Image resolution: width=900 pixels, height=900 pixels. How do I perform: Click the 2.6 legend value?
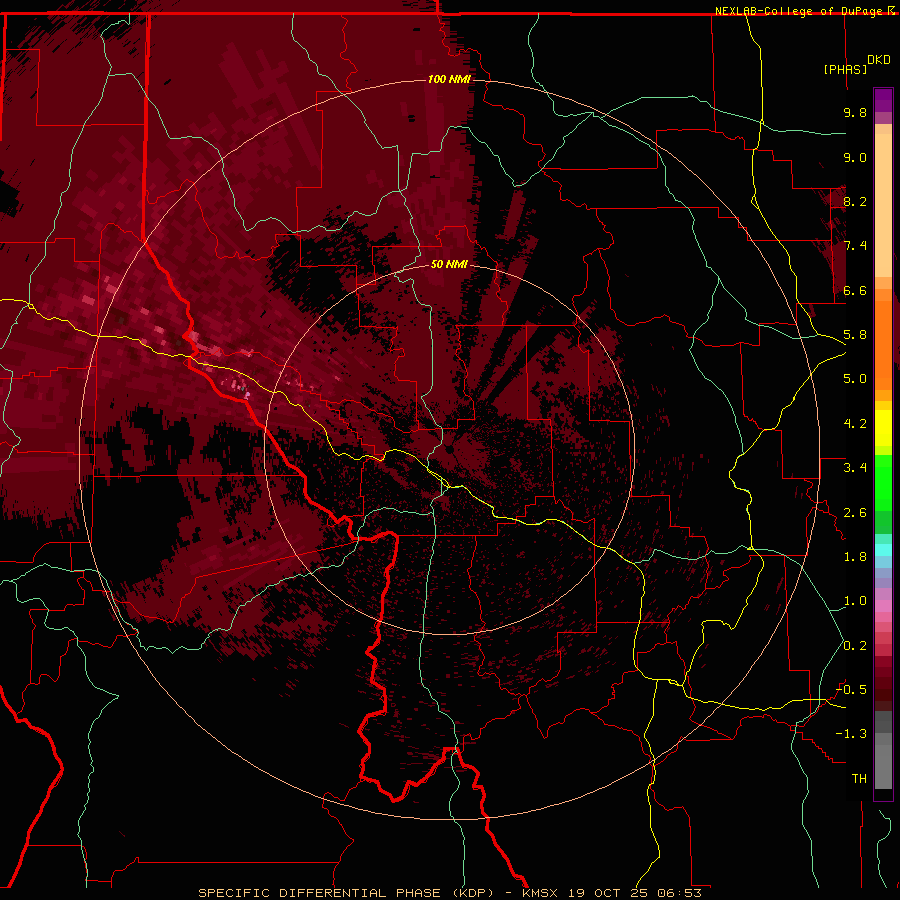click(x=855, y=513)
